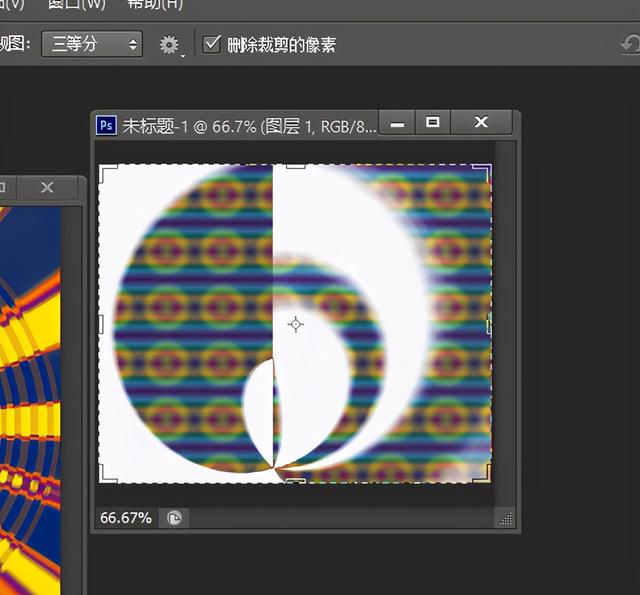Grab the window resize grip corner
This screenshot has height=595, width=640.
(x=506, y=519)
